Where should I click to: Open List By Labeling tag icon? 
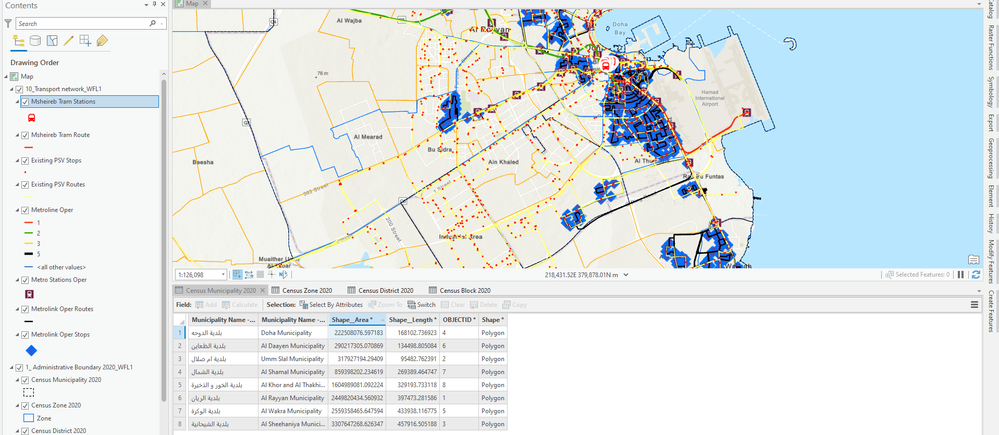(x=102, y=41)
